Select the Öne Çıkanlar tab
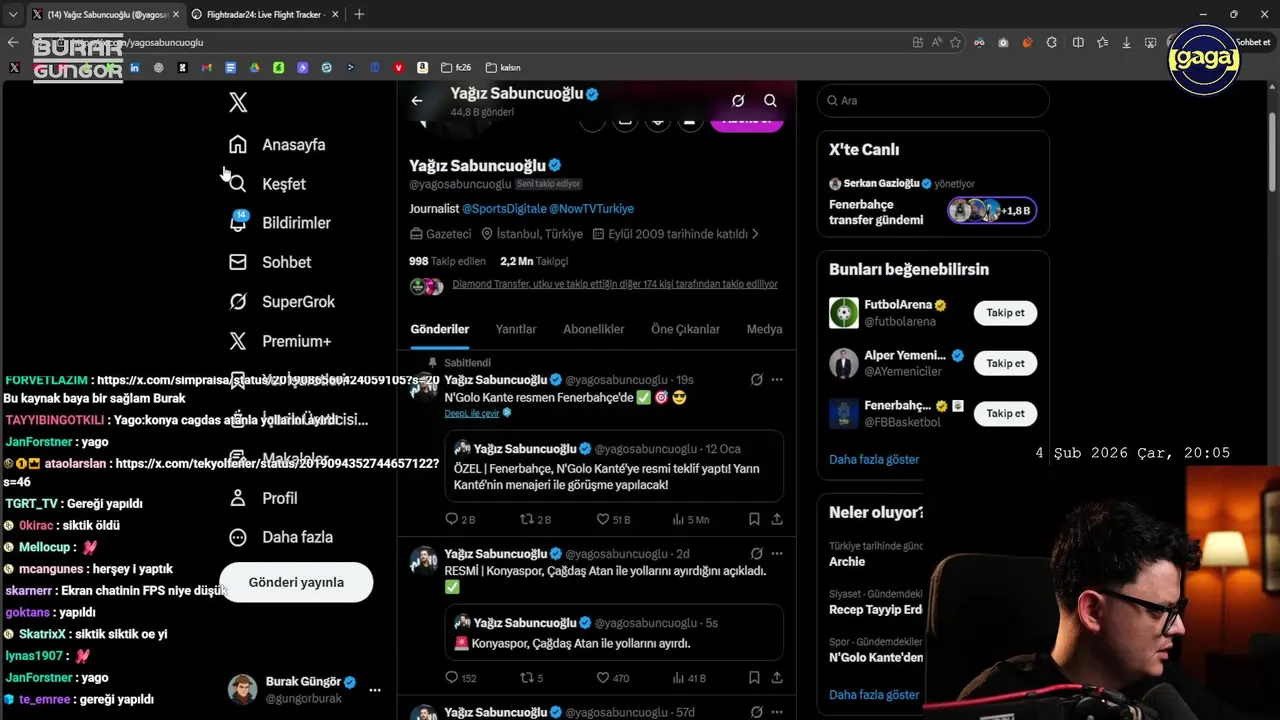Viewport: 1280px width, 720px height. [x=685, y=329]
